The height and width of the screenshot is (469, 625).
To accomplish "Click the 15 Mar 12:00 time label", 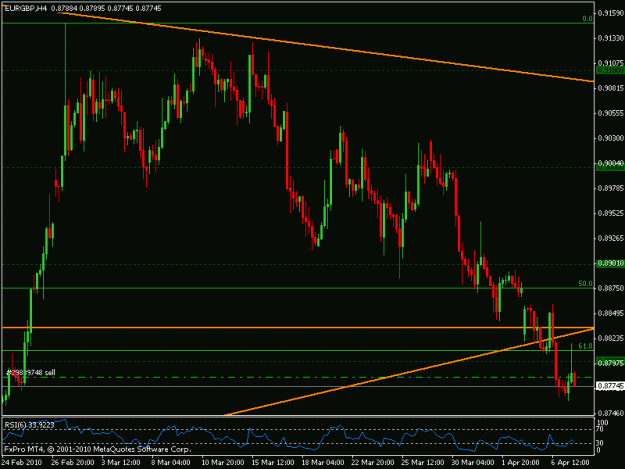I will click(x=273, y=463).
